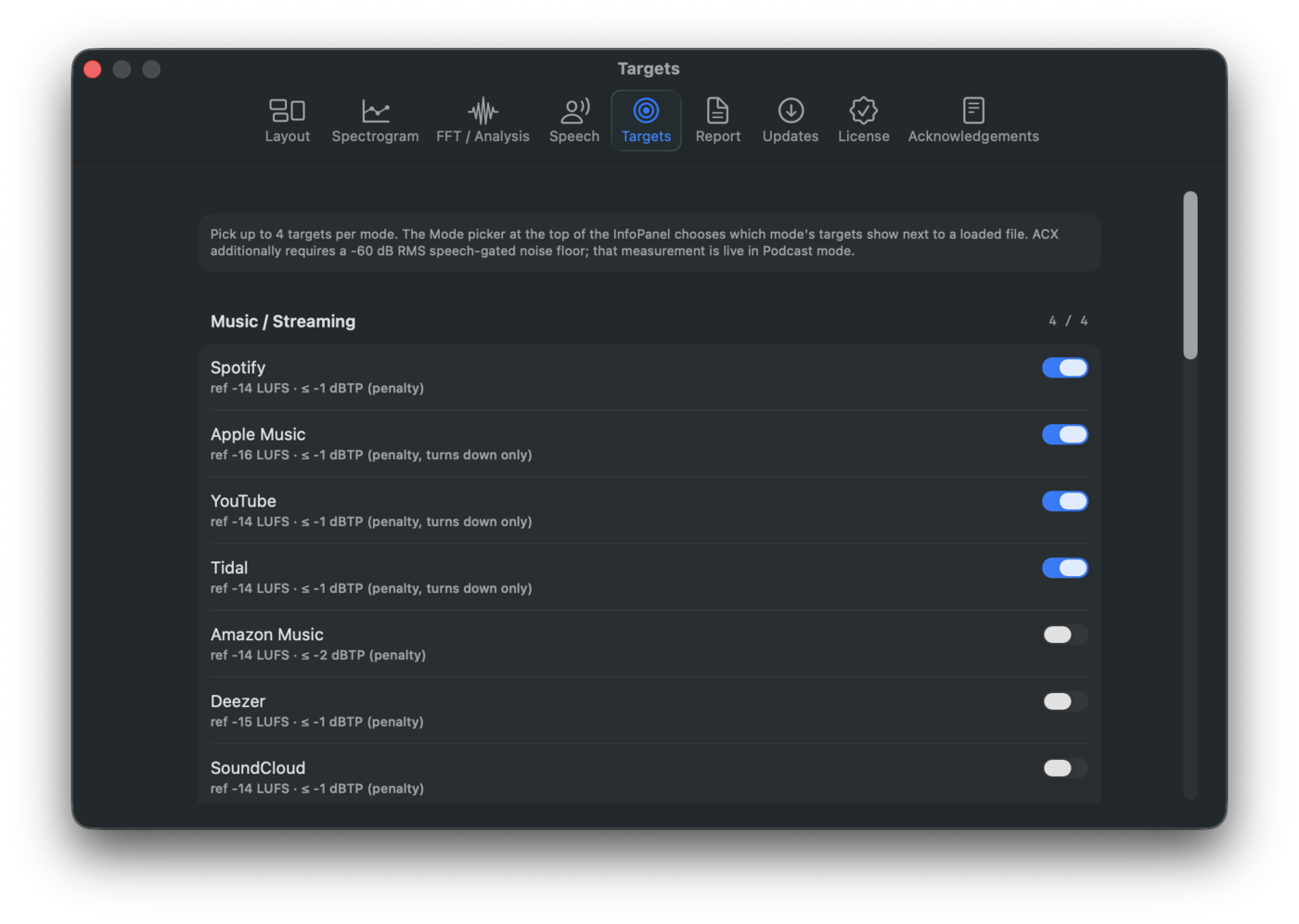Click Deezer ref -15 LUFS description
Screen dimensions: 1299x924
tap(317, 722)
